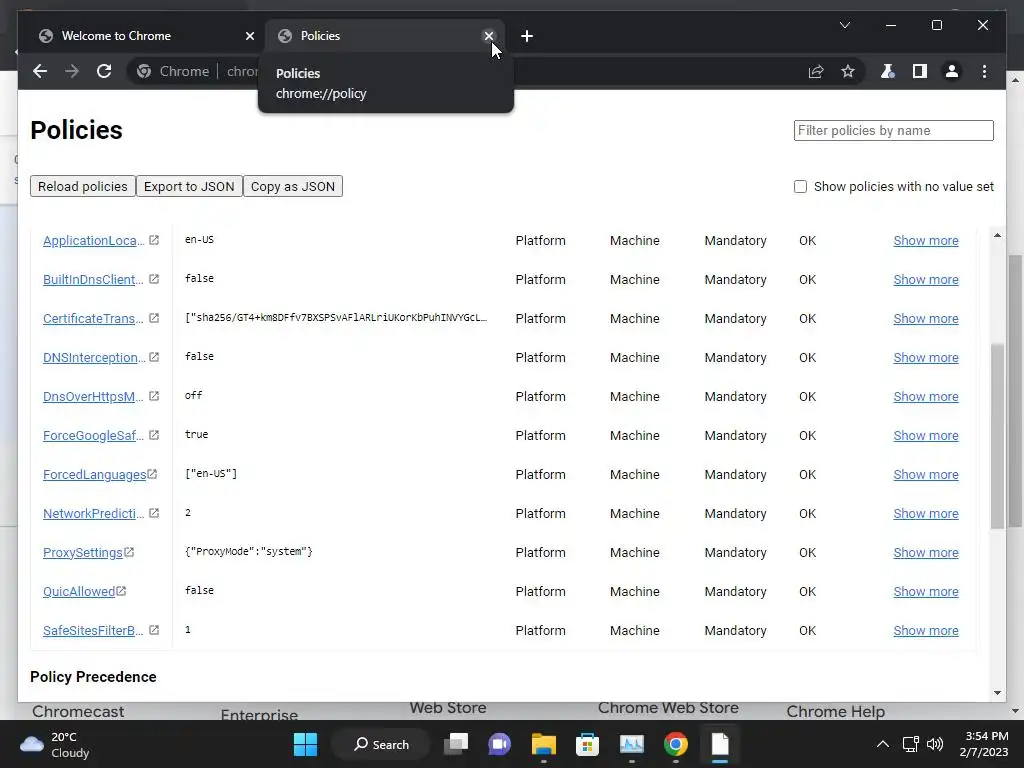Expand Show more for QuicAllowed row
The image size is (1024, 768).
point(925,592)
